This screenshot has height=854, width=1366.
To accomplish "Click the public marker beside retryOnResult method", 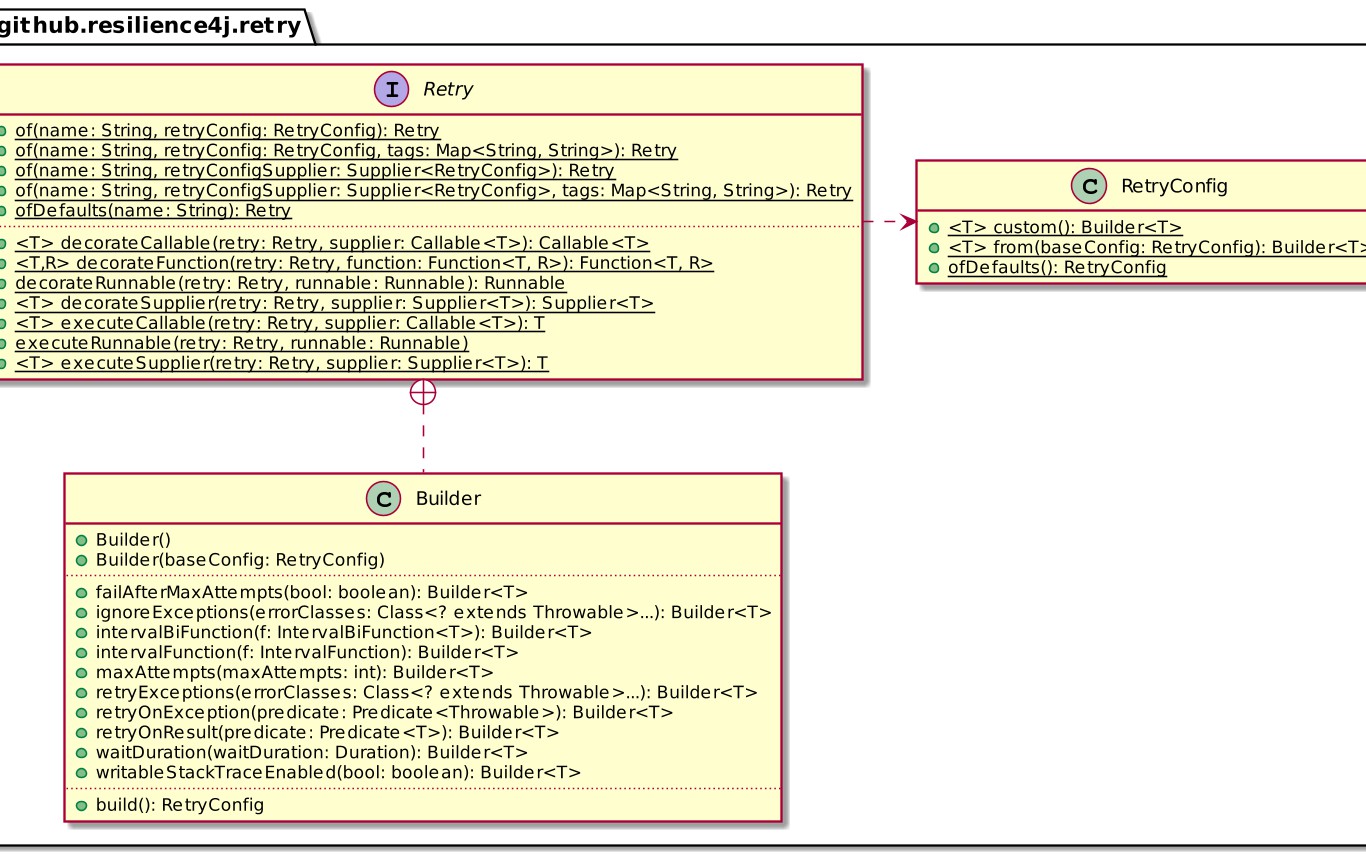I will tap(81, 733).
